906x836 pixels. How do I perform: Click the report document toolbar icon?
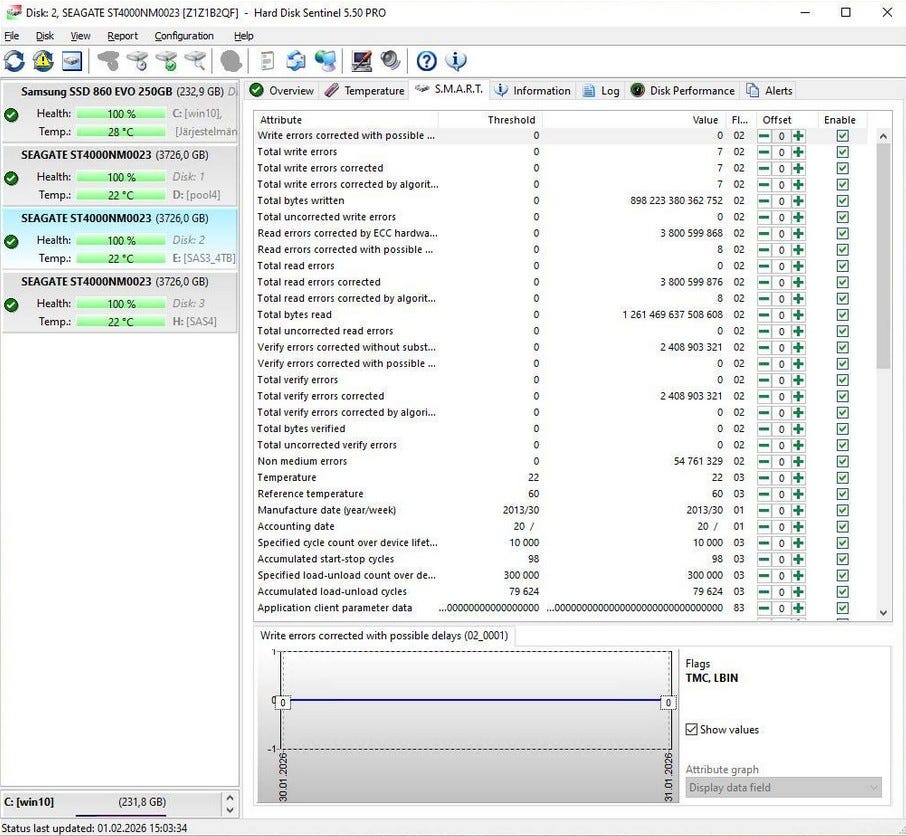(x=267, y=61)
